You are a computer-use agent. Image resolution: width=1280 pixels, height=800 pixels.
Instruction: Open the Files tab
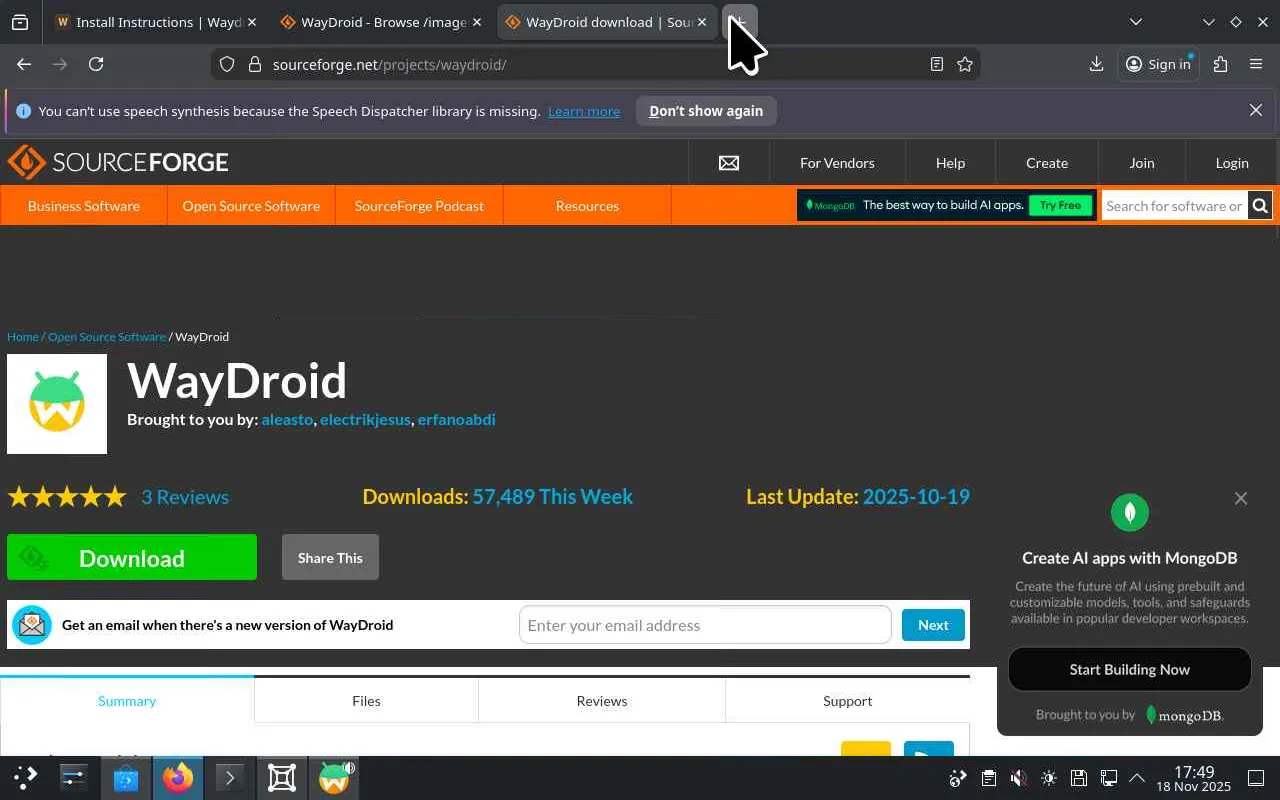tap(366, 701)
